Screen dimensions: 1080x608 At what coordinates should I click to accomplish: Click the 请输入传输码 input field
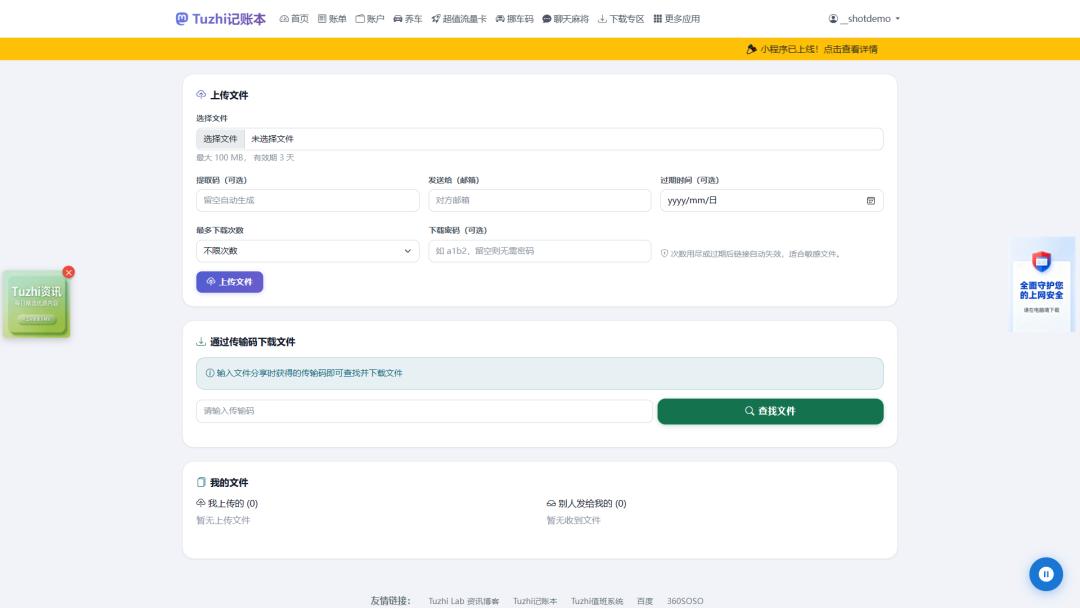click(x=424, y=411)
